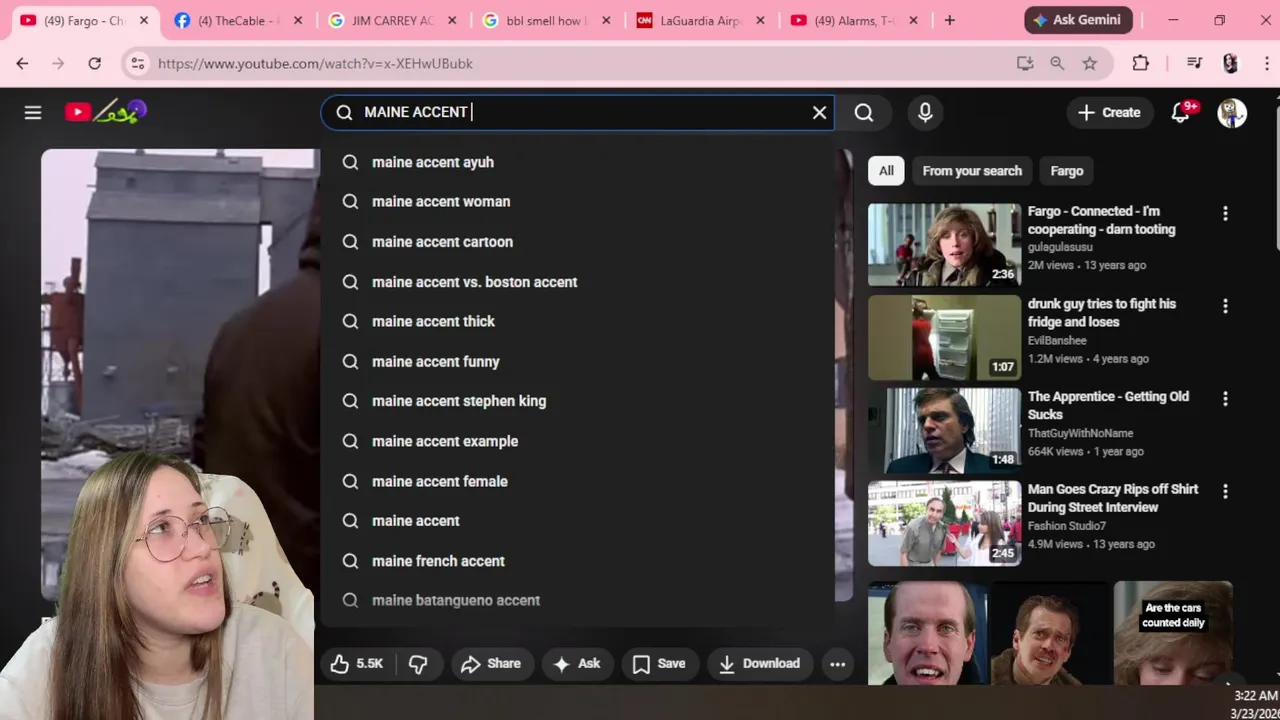Choose the plain maine accent suggestion
This screenshot has height=720, width=1280.
tap(577, 521)
